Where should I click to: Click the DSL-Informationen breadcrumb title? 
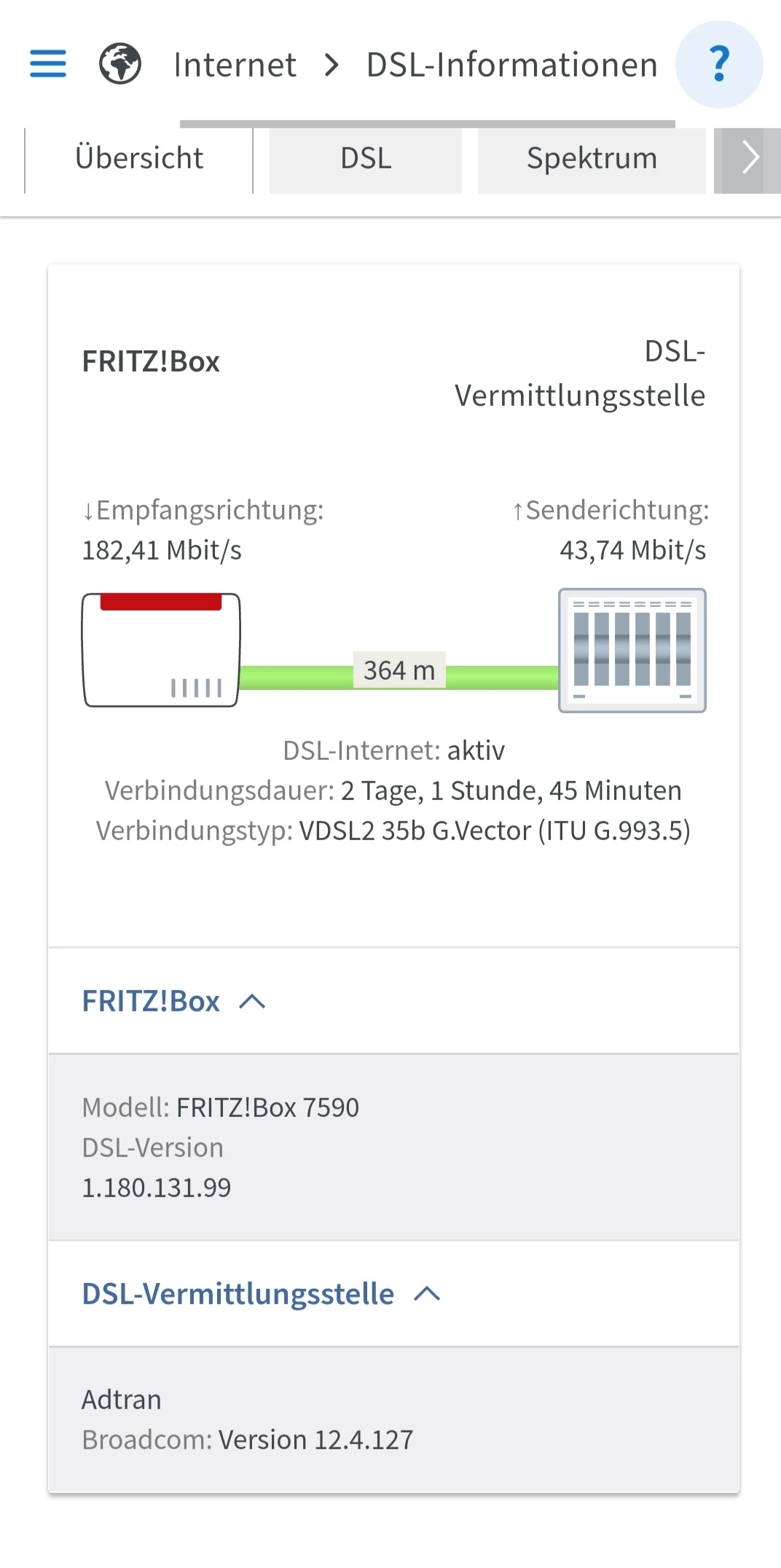point(511,65)
